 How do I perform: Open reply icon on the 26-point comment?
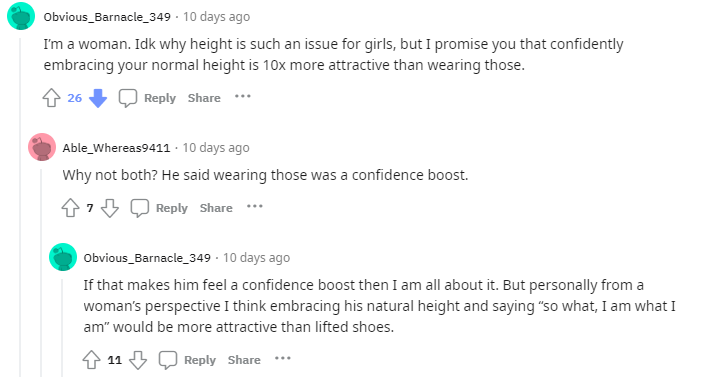(x=128, y=98)
